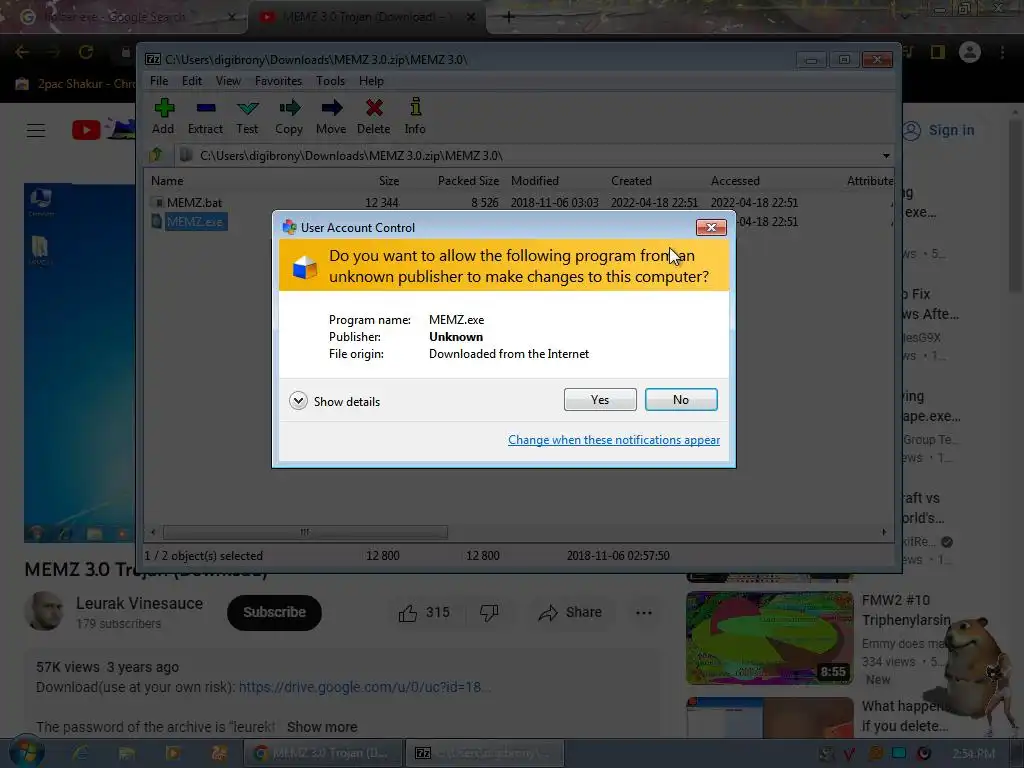The width and height of the screenshot is (1024, 768).
Task: Click No in User Account Control
Action: point(680,400)
